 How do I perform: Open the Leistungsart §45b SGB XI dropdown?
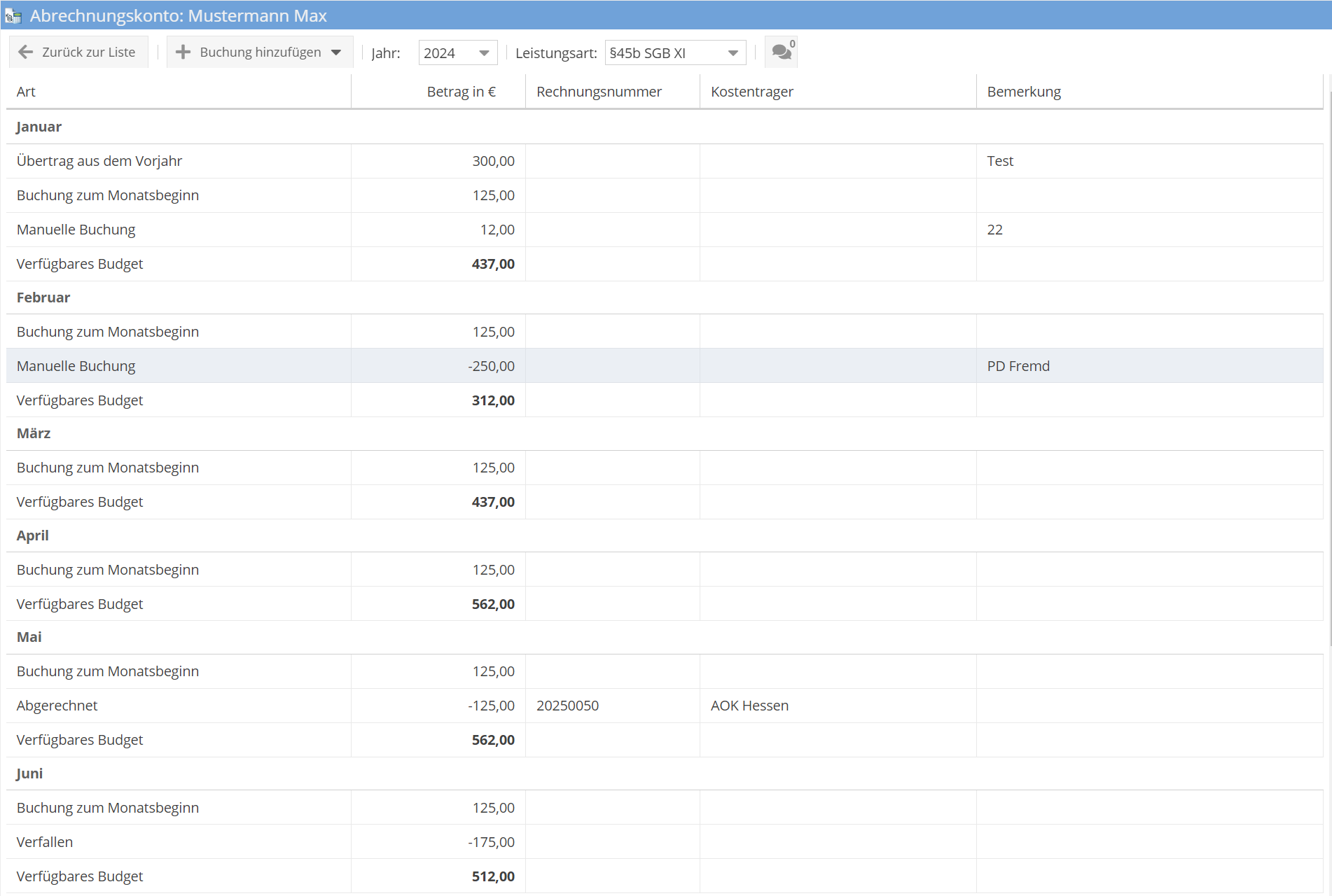[x=674, y=53]
